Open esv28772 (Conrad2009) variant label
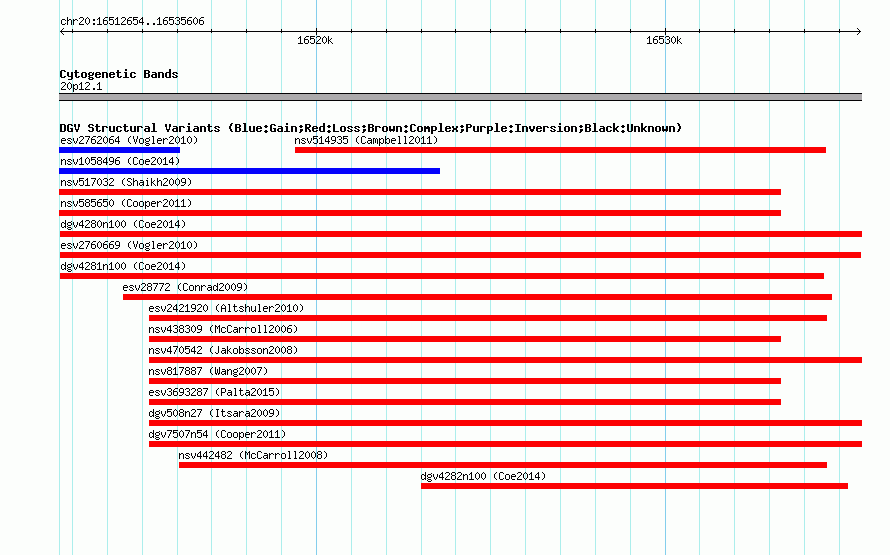Screen dimensions: 890x555 click(186, 287)
